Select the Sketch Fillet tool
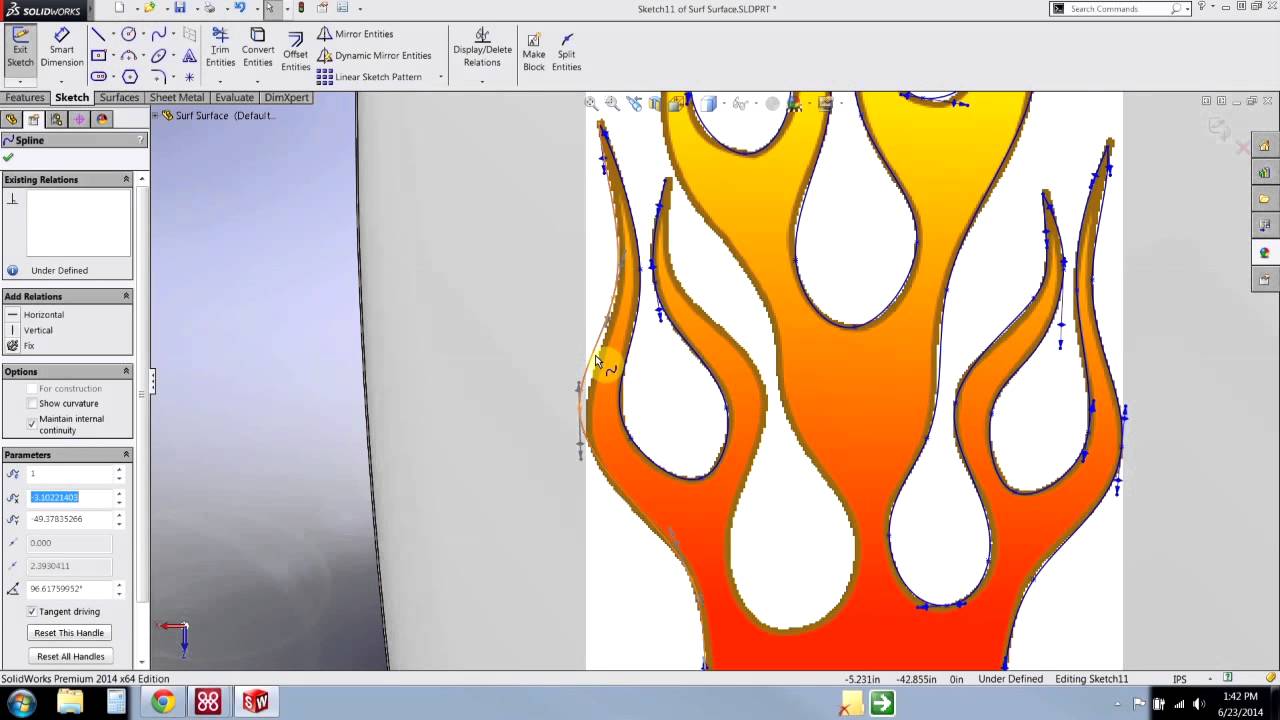 coord(159,76)
